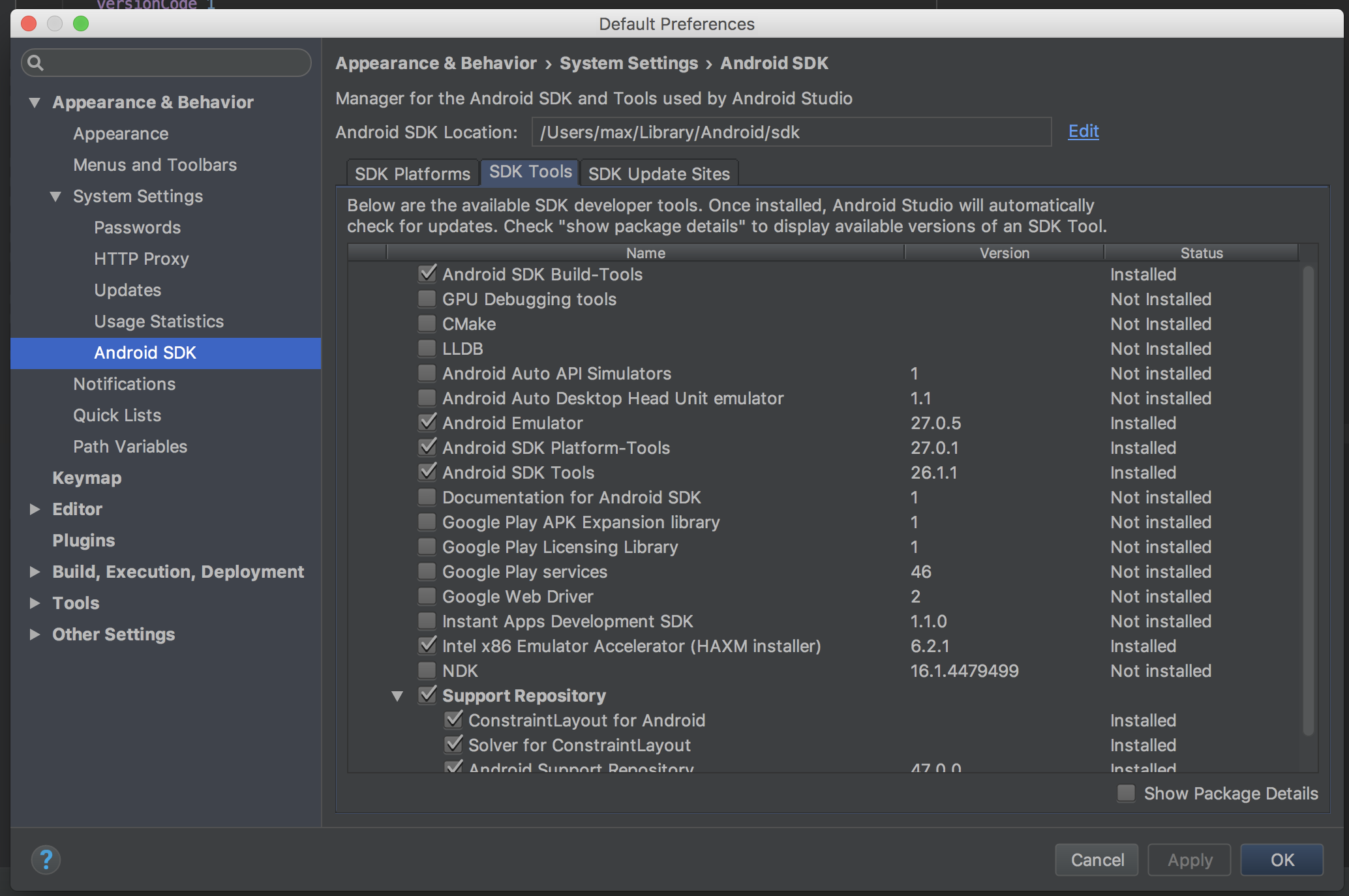The height and width of the screenshot is (896, 1349).
Task: Check the LLDB package for installation
Action: click(x=427, y=348)
